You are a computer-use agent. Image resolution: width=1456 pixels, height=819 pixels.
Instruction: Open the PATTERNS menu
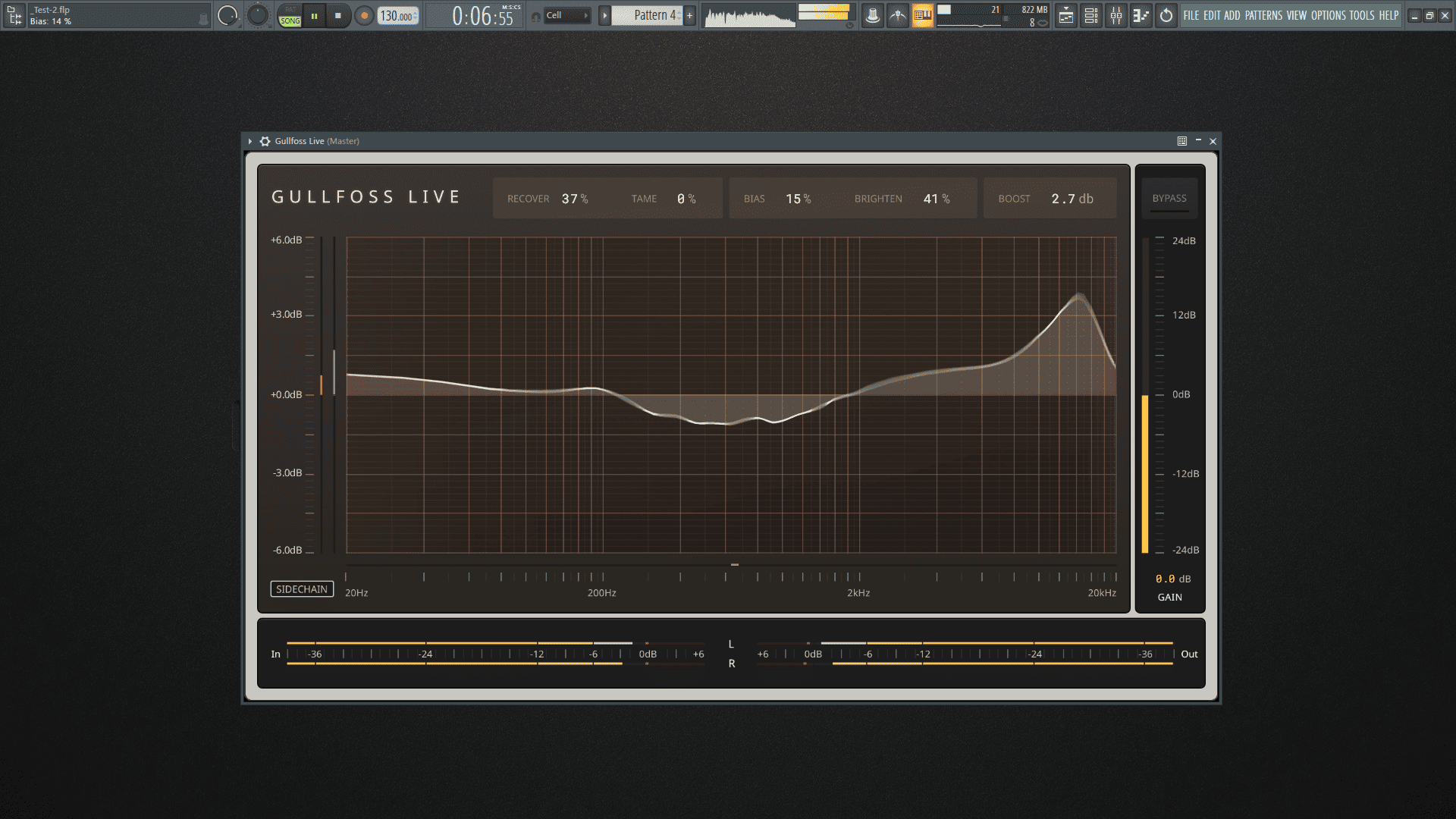pyautogui.click(x=1263, y=15)
